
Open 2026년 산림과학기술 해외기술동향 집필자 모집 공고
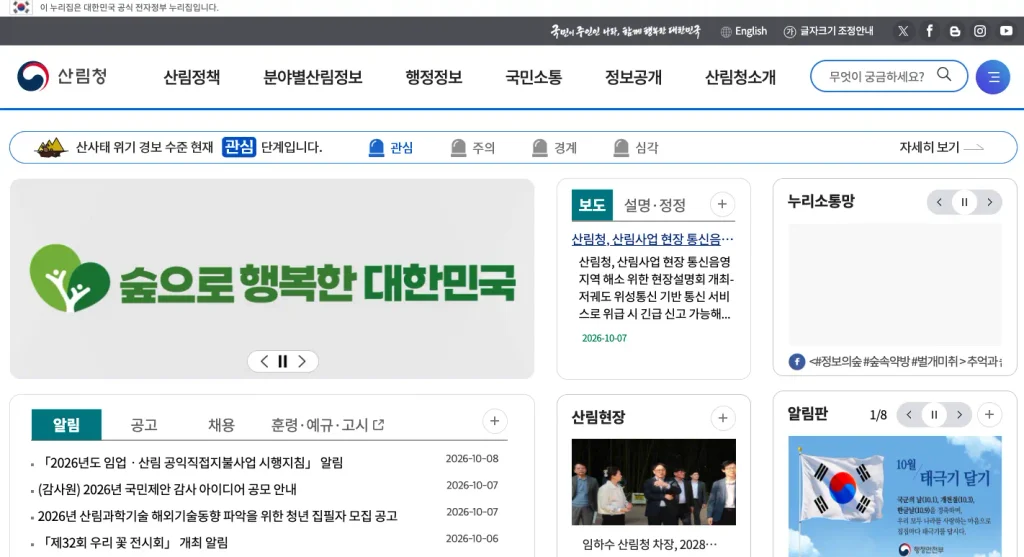(217, 516)
